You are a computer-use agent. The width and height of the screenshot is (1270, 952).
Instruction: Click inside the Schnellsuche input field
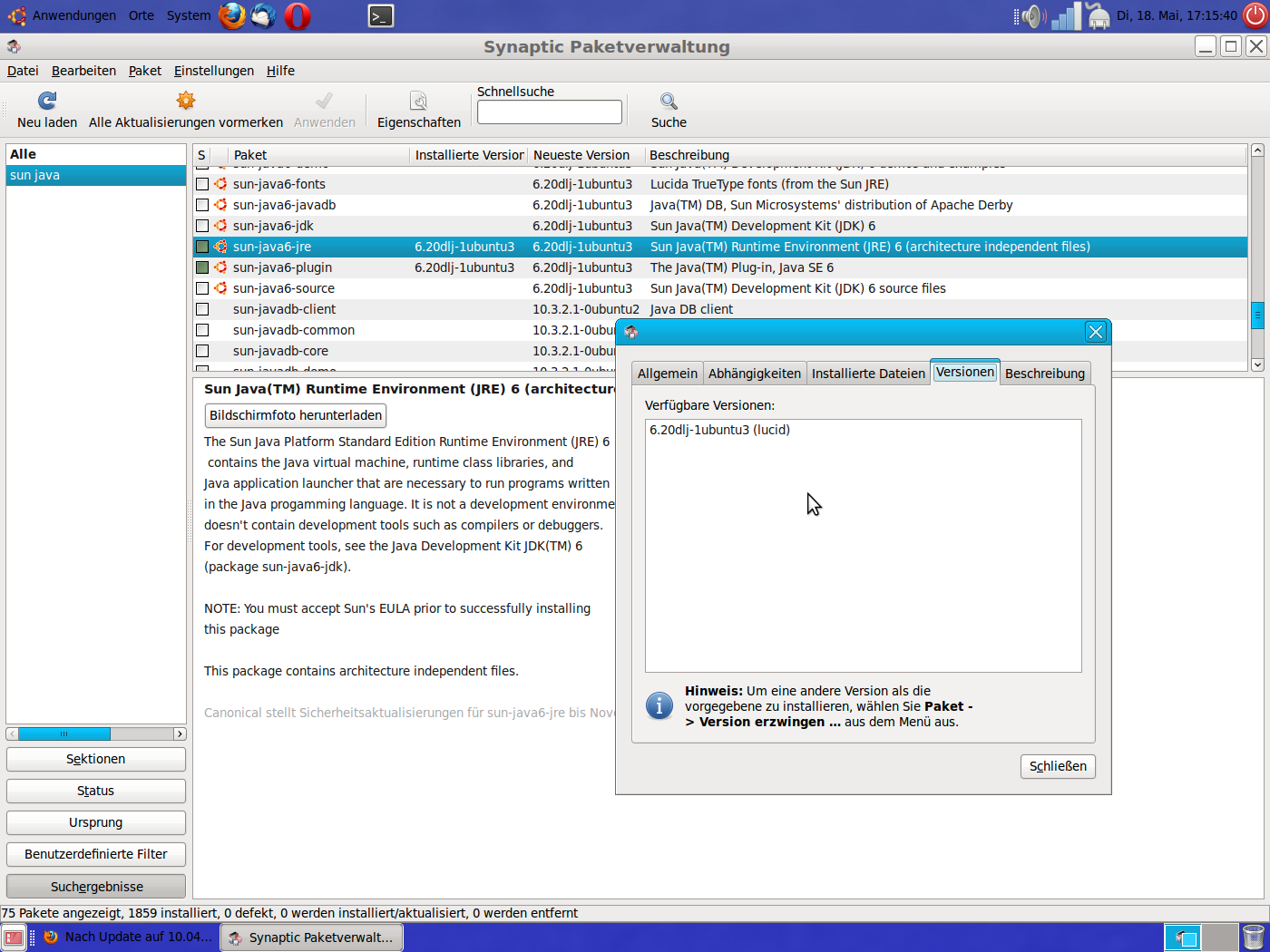click(550, 112)
